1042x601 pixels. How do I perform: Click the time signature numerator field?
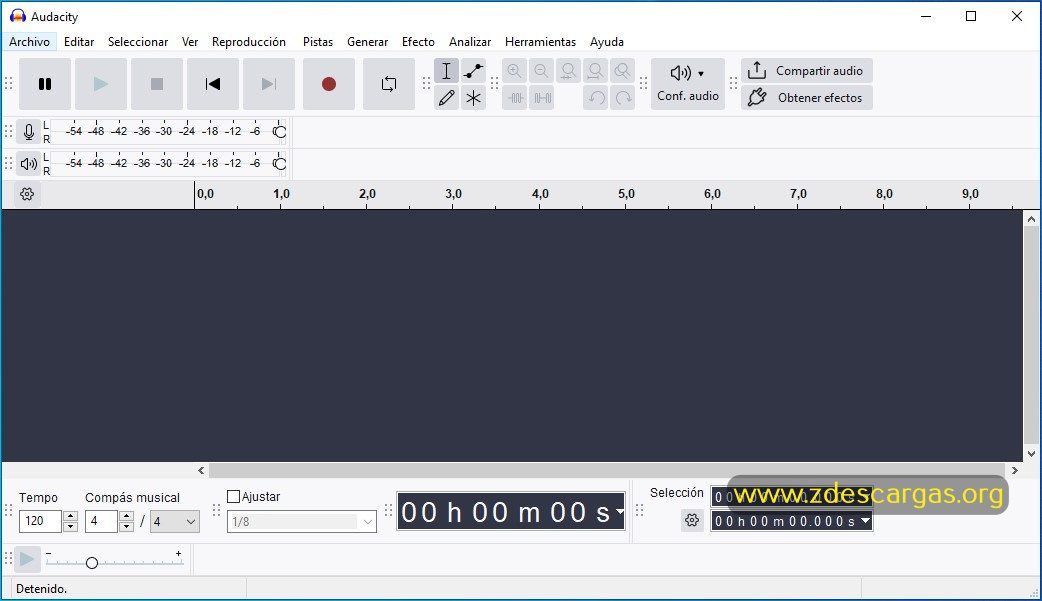[101, 521]
